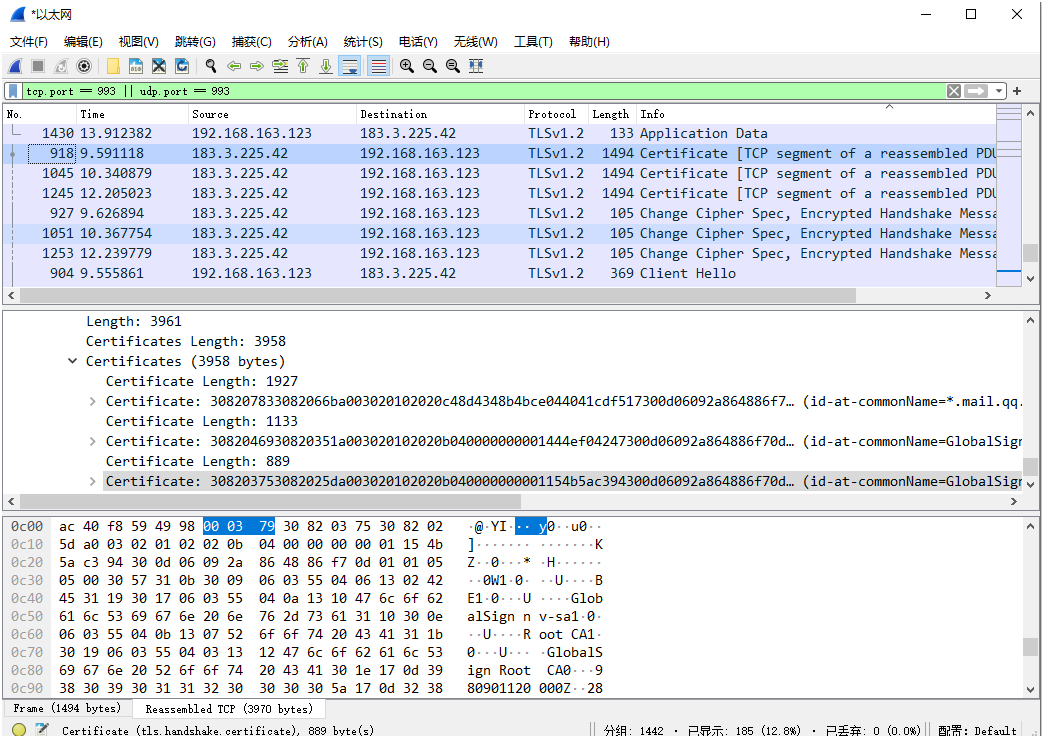The image size is (1044, 738).
Task: Open the 帮助(H) menu
Action: coord(589,42)
